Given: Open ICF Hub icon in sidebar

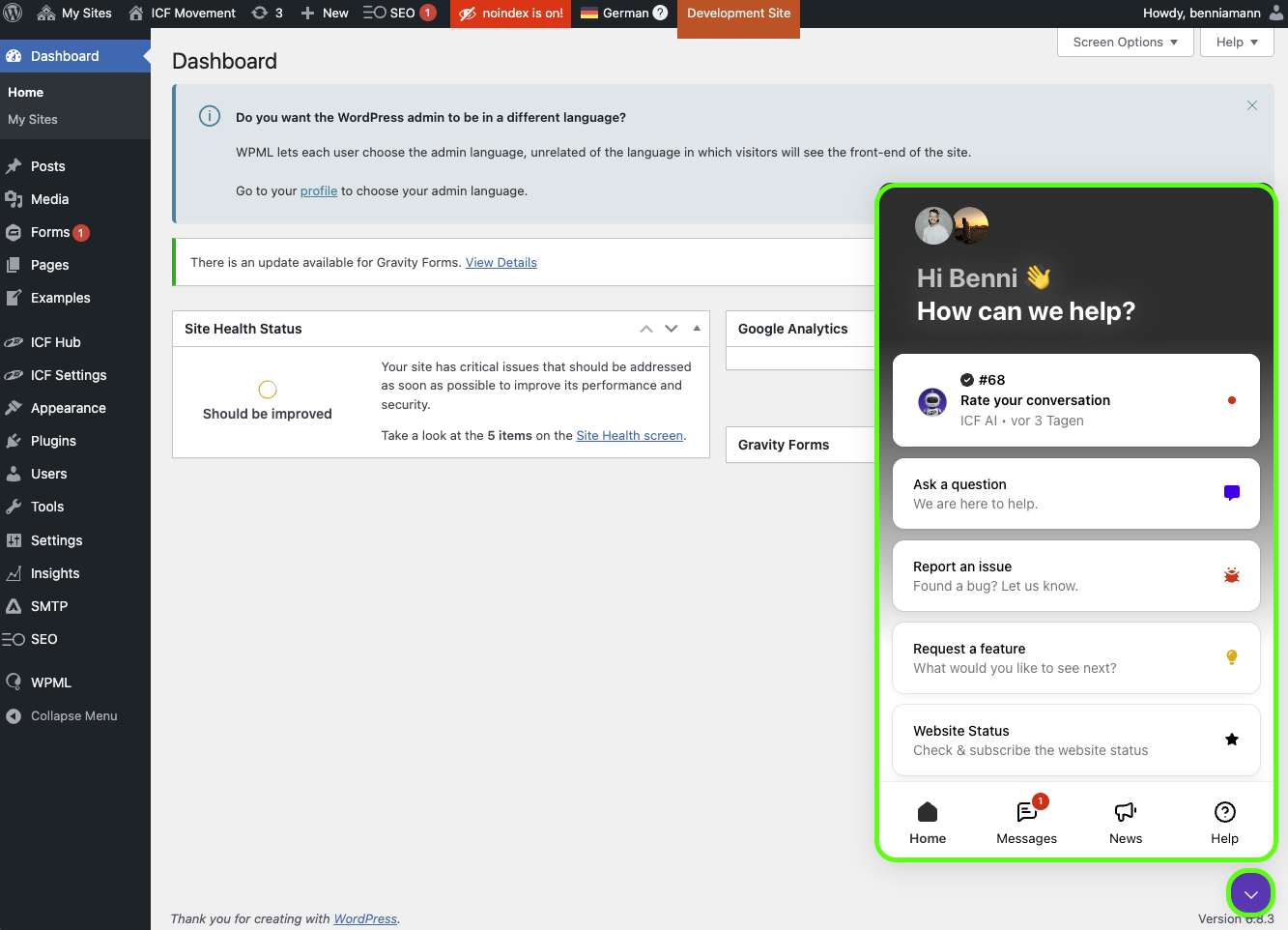Looking at the screenshot, I should coord(14,342).
